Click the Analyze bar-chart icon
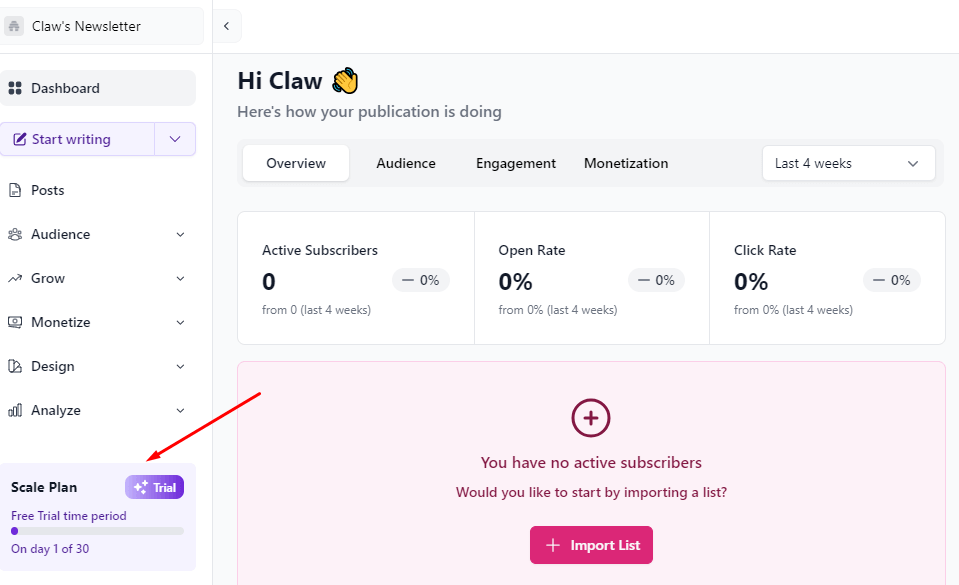Image resolution: width=959 pixels, height=585 pixels. (x=15, y=410)
